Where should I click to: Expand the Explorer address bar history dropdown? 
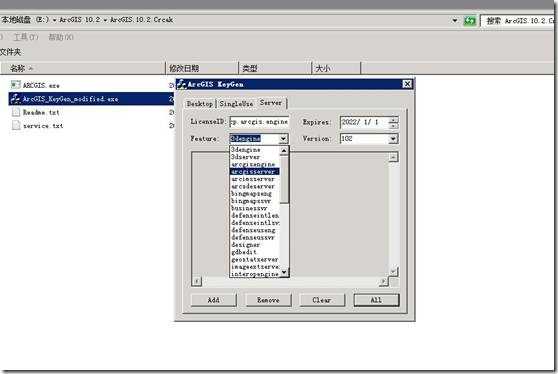pyautogui.click(x=454, y=21)
